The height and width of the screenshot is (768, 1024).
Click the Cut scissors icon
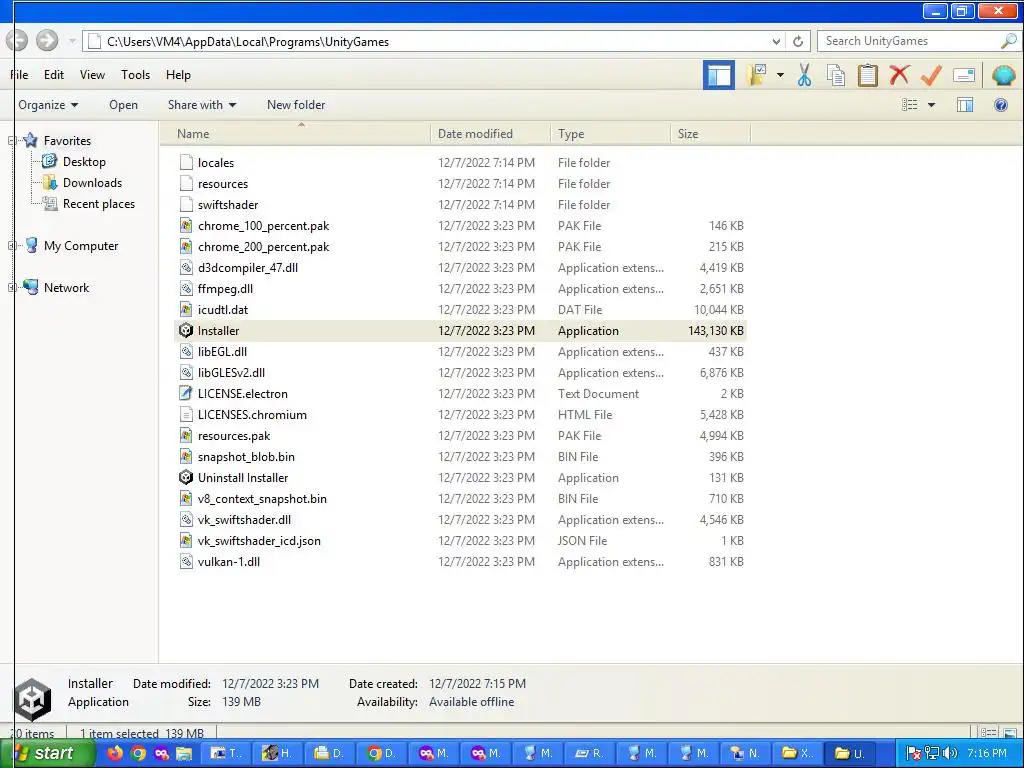click(x=804, y=75)
